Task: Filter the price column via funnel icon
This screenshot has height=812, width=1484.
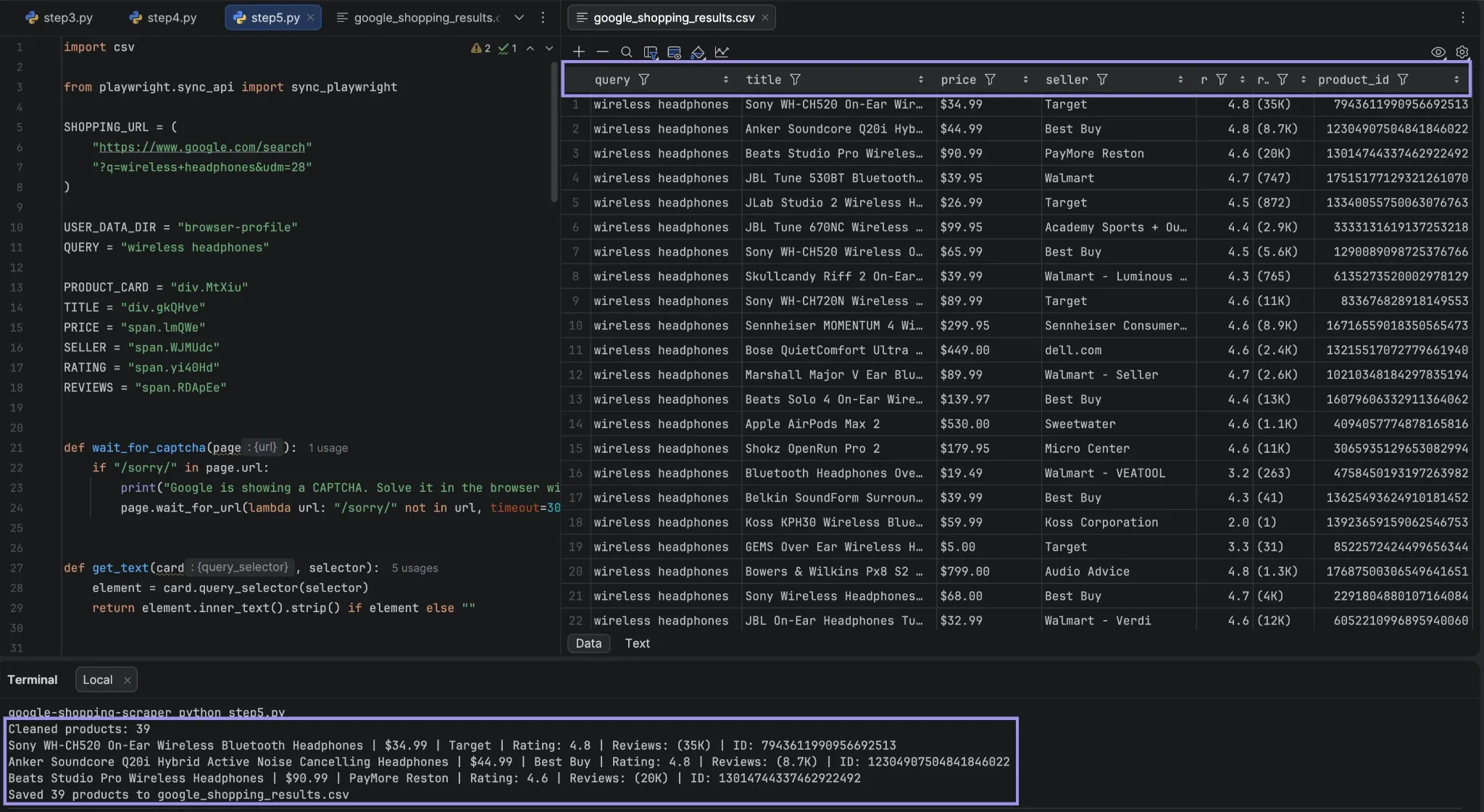Action: [x=990, y=80]
